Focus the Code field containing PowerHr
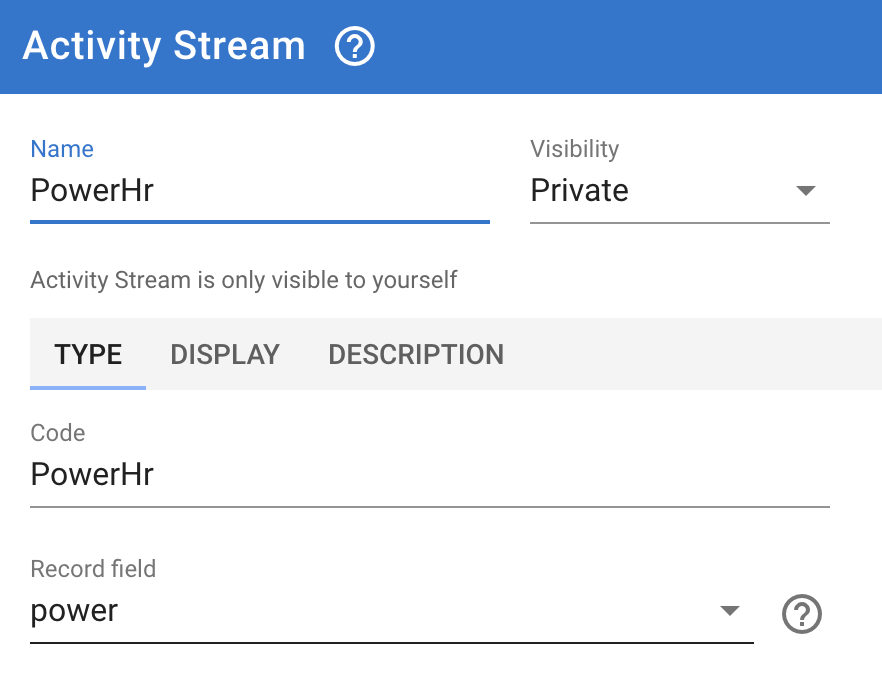This screenshot has width=882, height=680. point(430,474)
